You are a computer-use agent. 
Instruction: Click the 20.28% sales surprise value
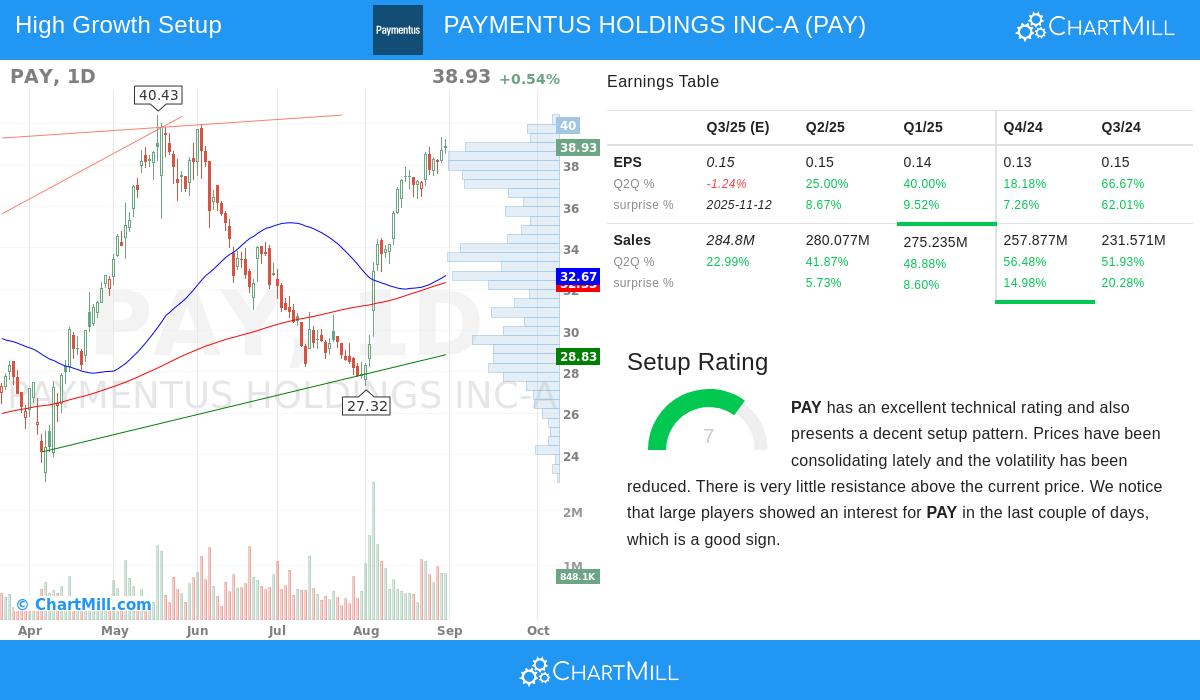[x=1123, y=283]
